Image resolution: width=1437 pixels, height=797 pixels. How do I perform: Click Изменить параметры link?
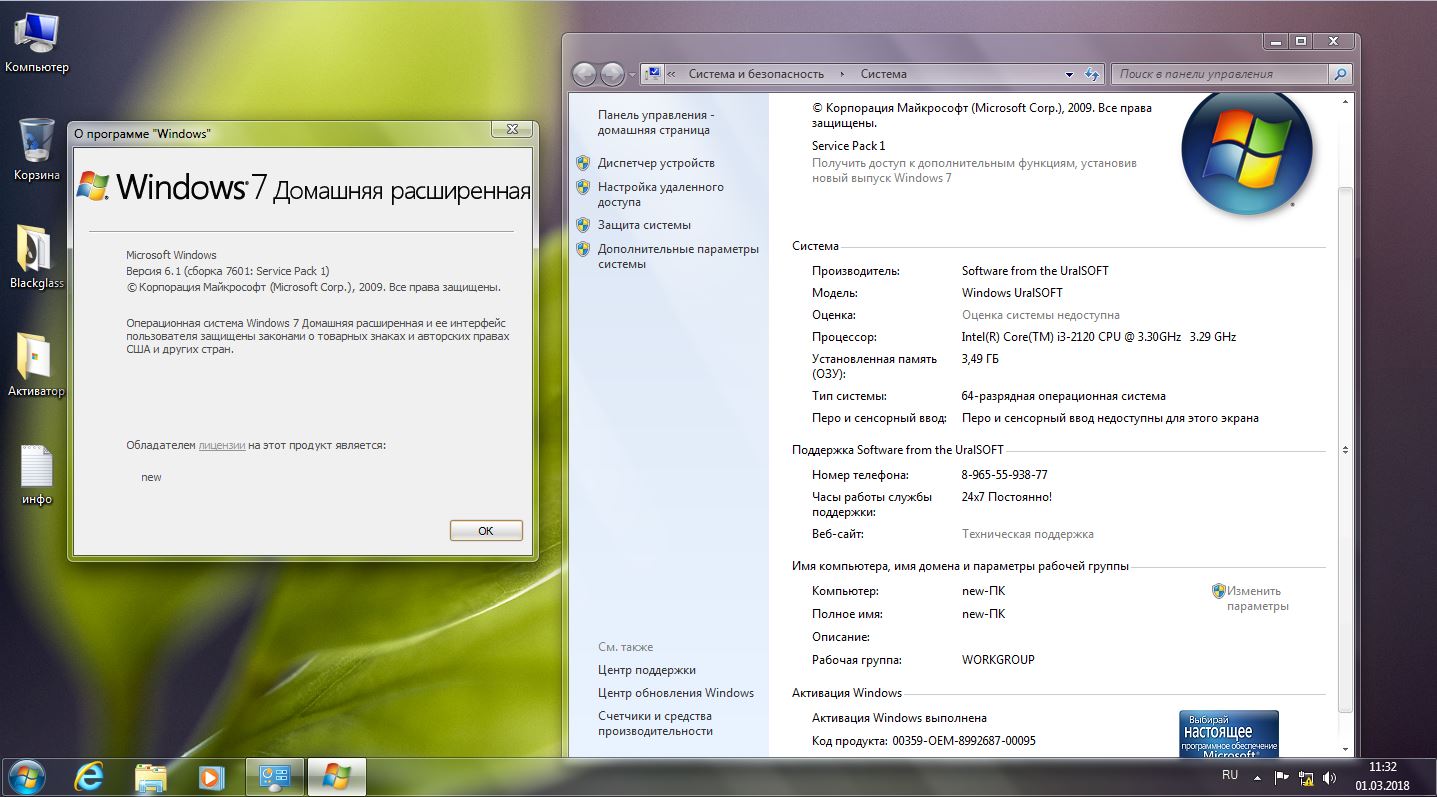(x=1257, y=598)
